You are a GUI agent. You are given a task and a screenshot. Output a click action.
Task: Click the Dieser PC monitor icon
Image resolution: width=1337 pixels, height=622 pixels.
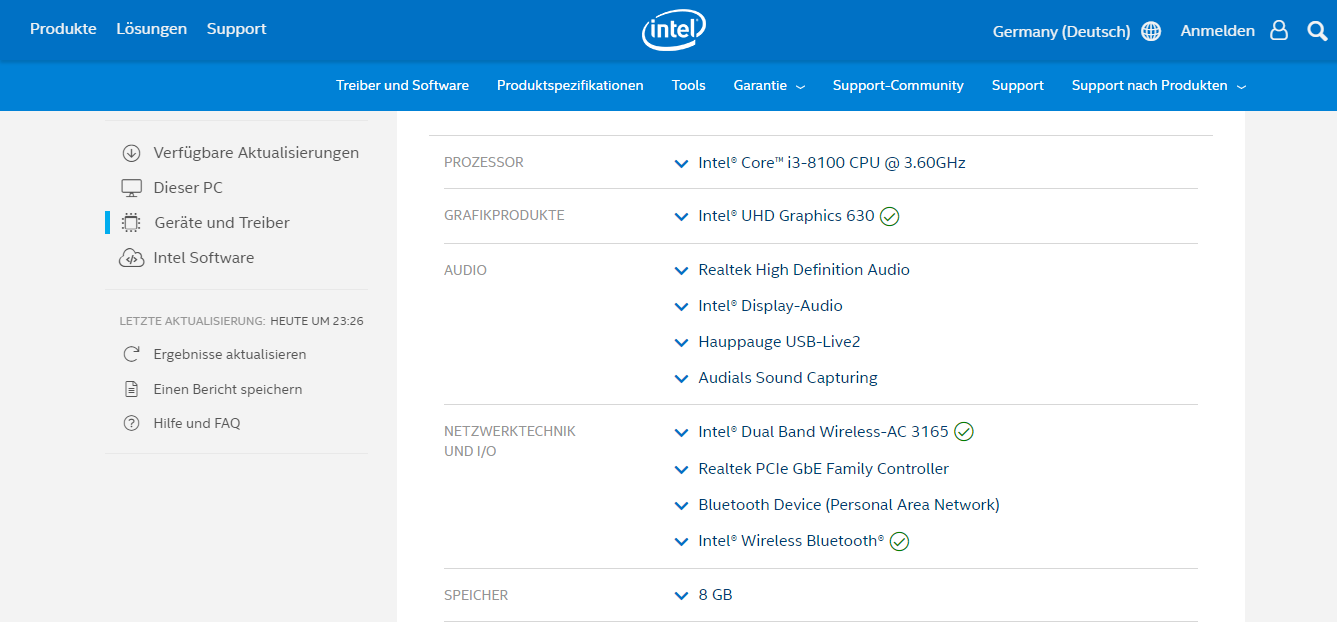131,188
